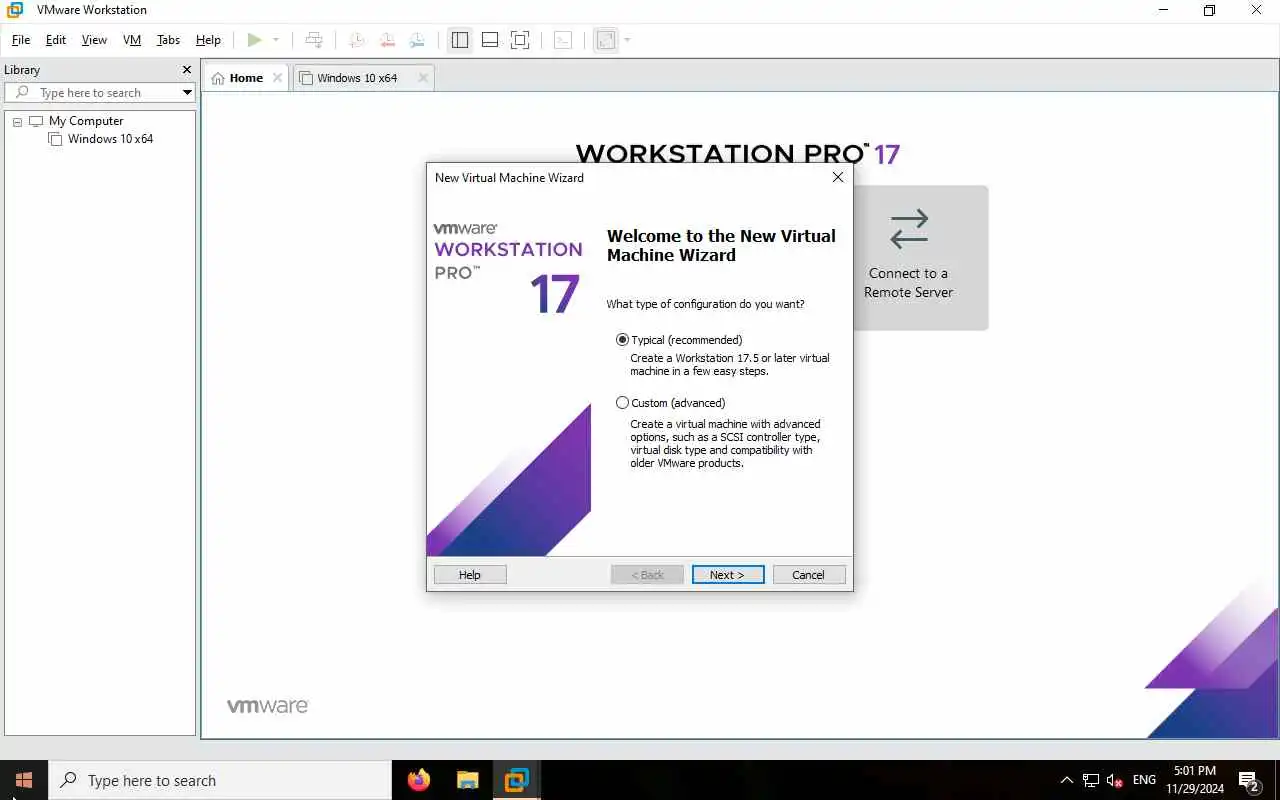
Task: Click the wizard Help button
Action: [470, 575]
